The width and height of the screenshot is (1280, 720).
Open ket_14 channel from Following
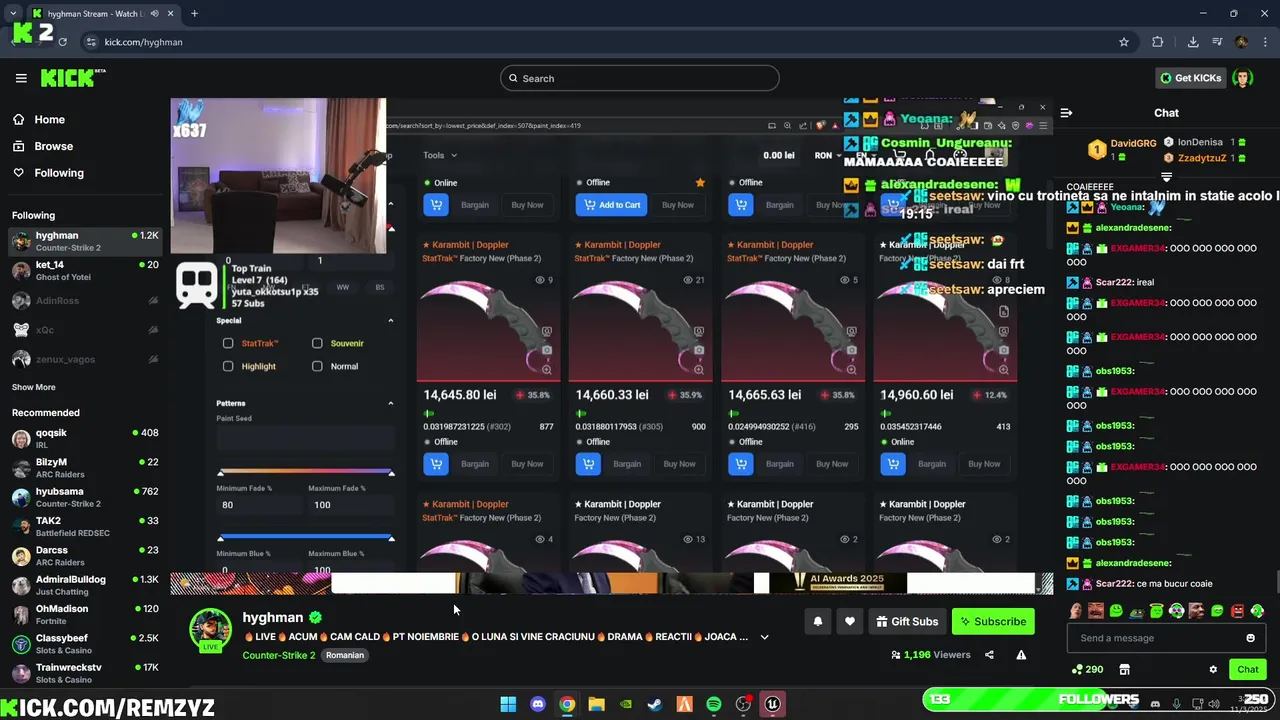85,271
